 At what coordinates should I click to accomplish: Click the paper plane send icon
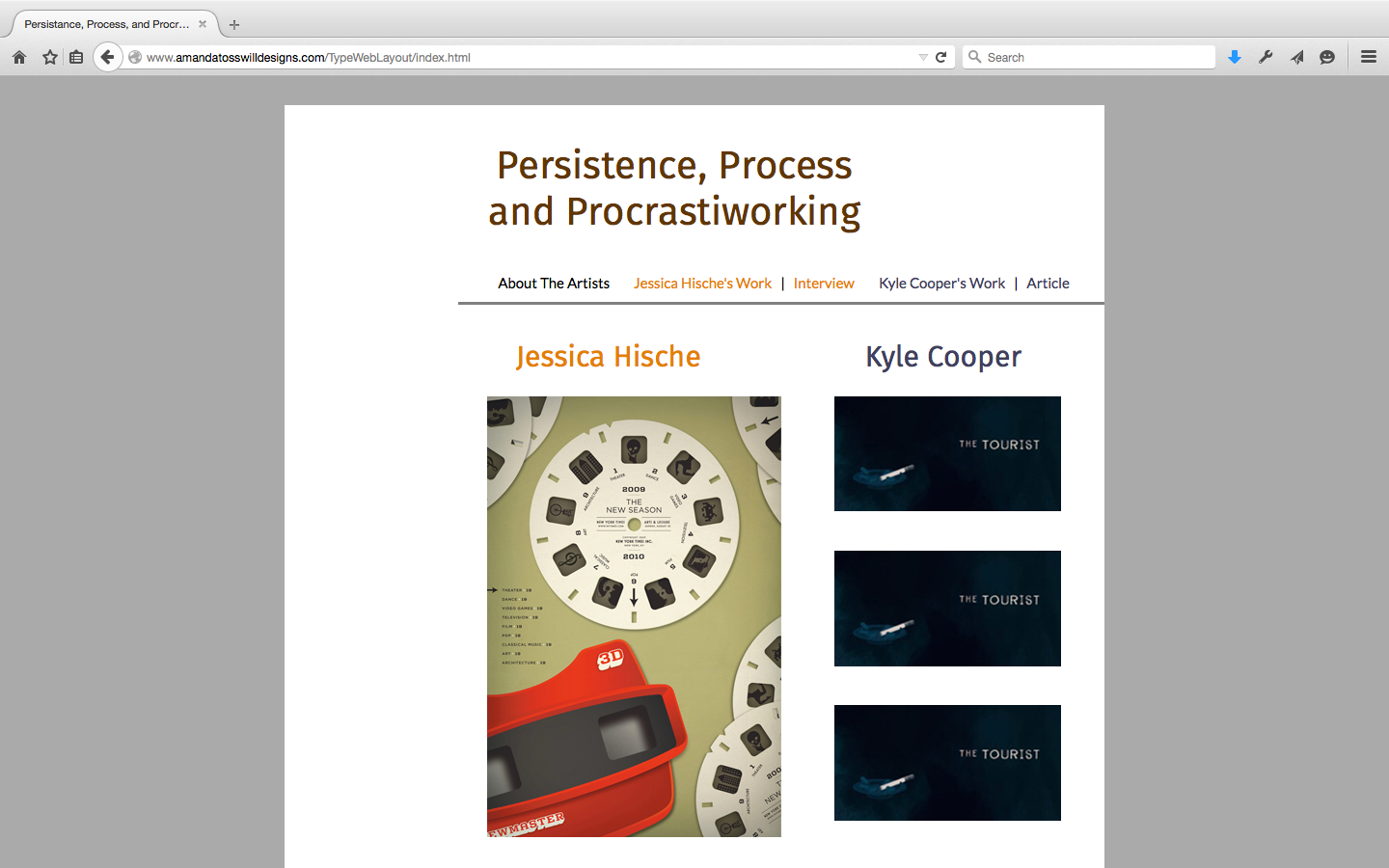1297,57
